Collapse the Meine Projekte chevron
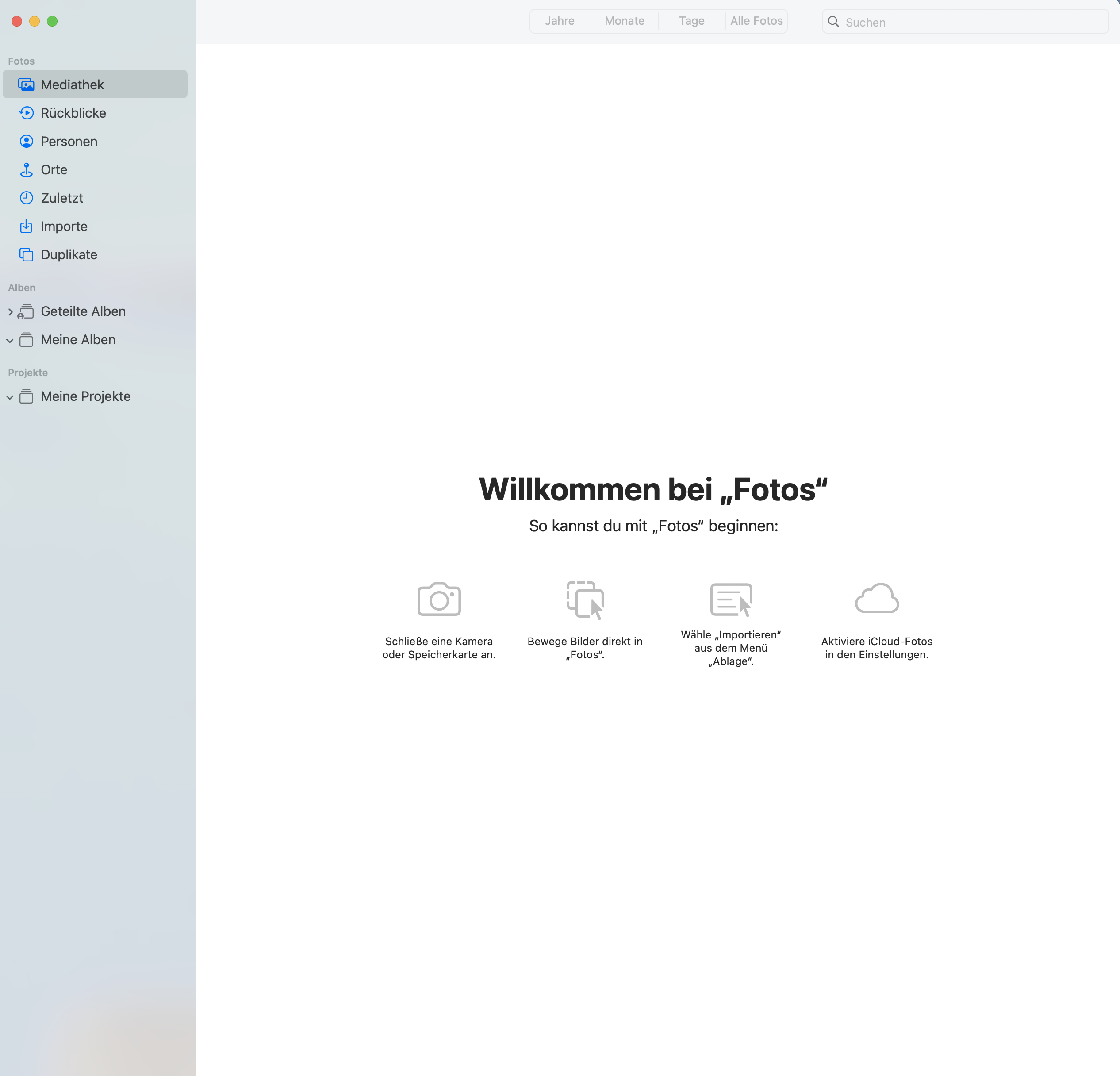The width and height of the screenshot is (1120, 1076). click(x=10, y=397)
